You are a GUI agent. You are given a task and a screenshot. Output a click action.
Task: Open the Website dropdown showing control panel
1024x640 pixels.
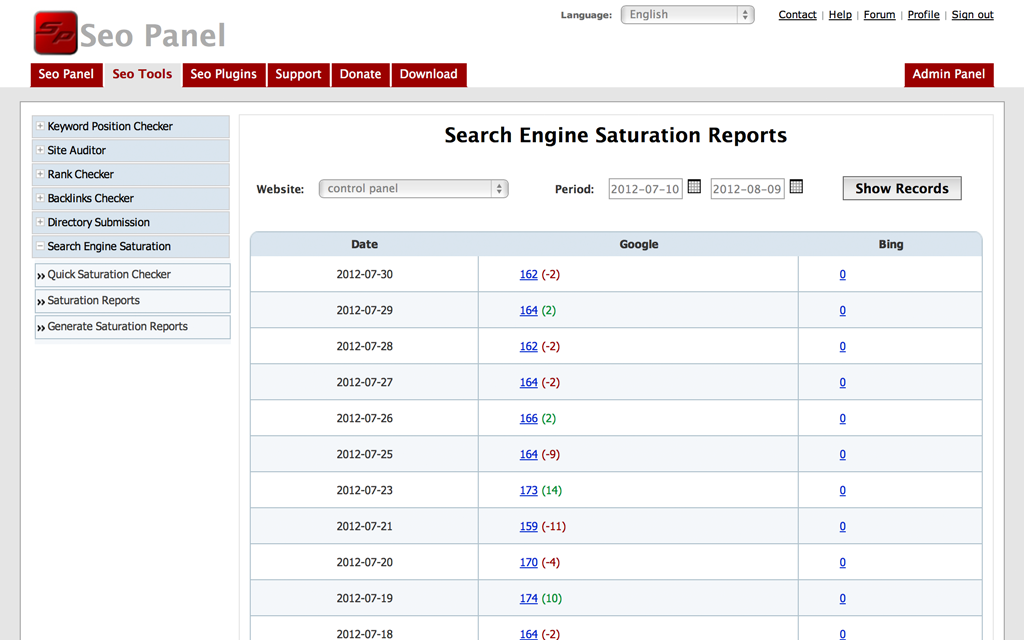coord(413,189)
